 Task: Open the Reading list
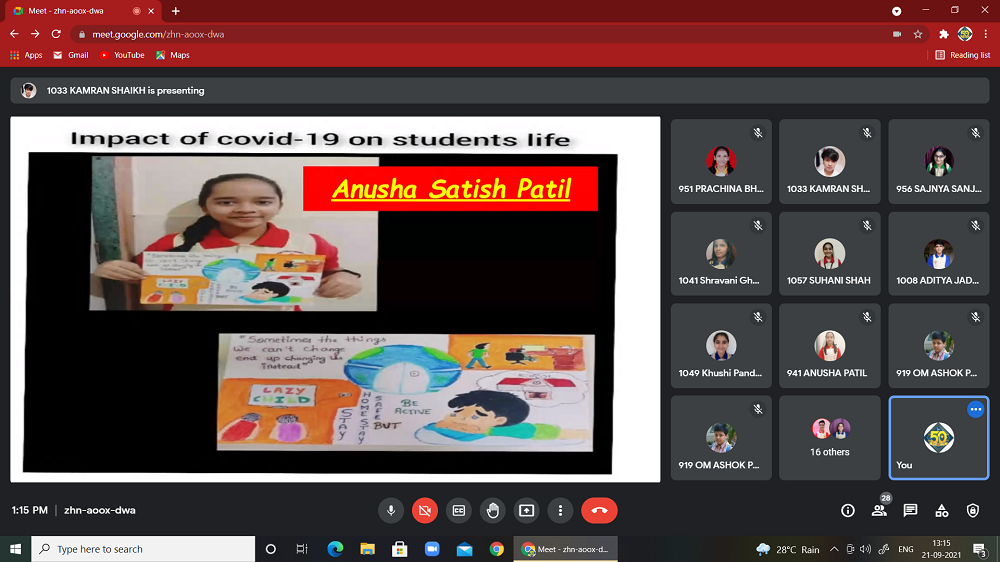click(963, 55)
